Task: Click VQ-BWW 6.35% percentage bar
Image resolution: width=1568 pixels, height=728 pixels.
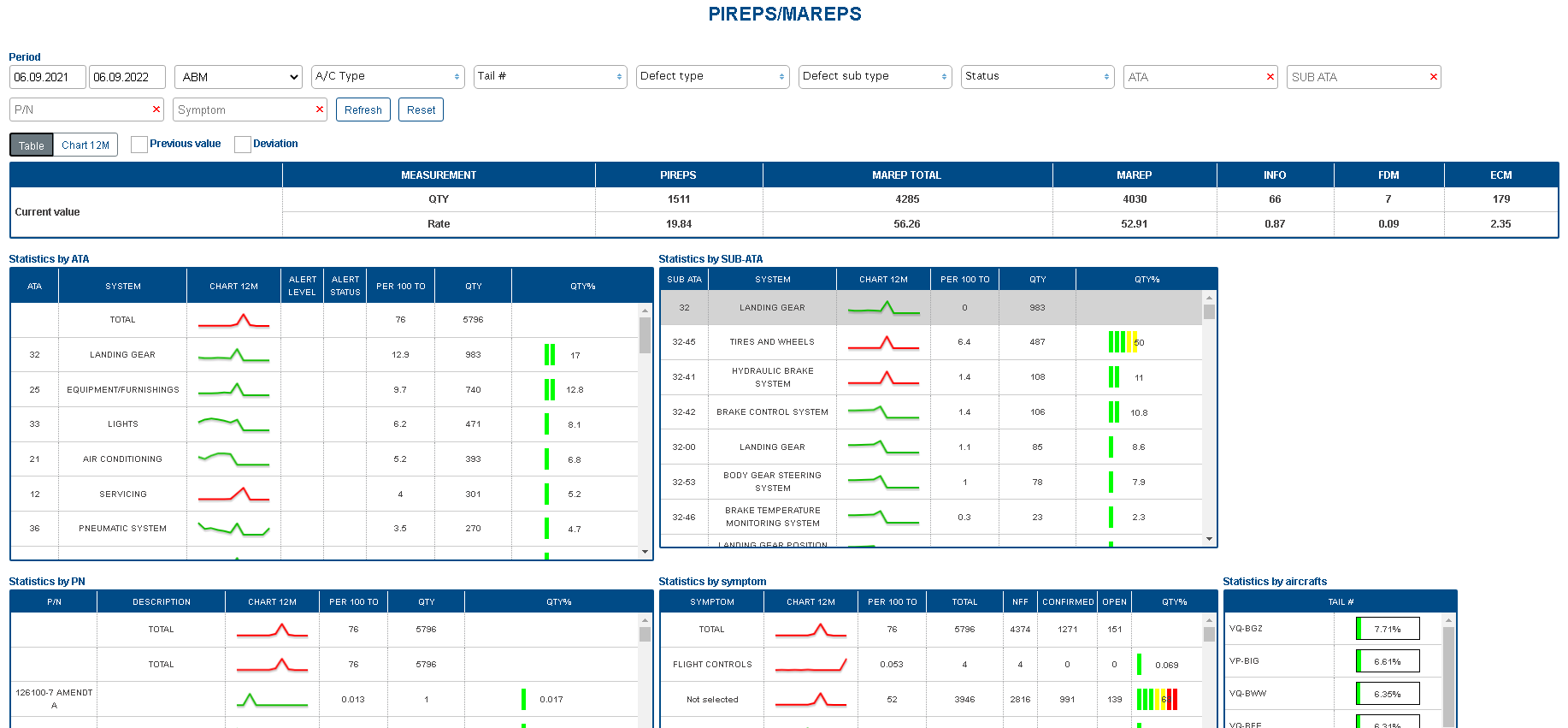Action: coord(1388,694)
